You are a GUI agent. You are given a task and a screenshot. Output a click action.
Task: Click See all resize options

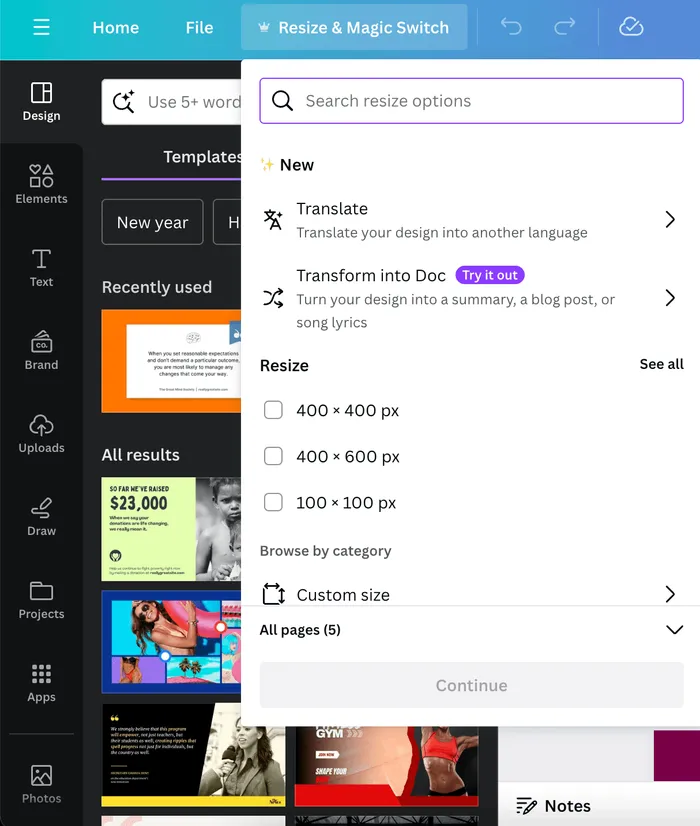[x=661, y=364]
